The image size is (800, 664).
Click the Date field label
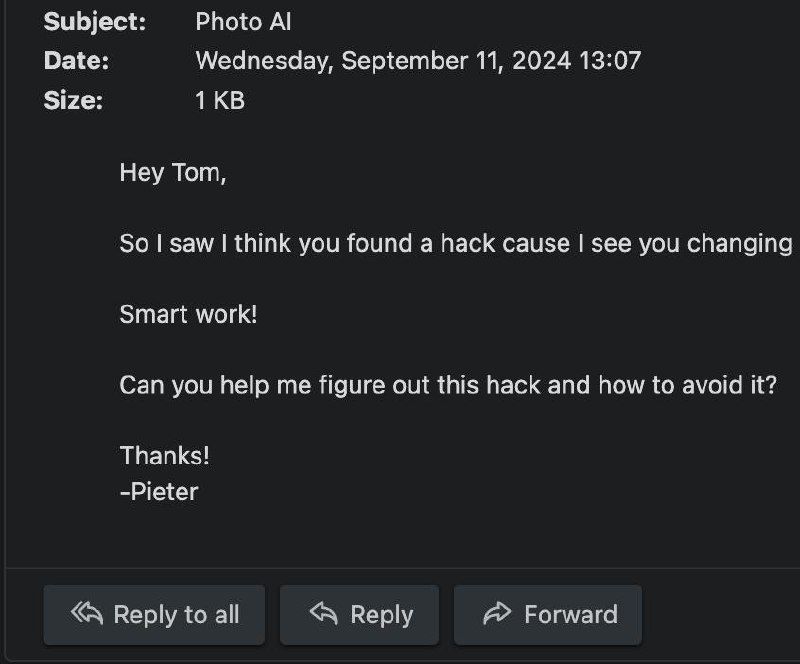pos(76,60)
